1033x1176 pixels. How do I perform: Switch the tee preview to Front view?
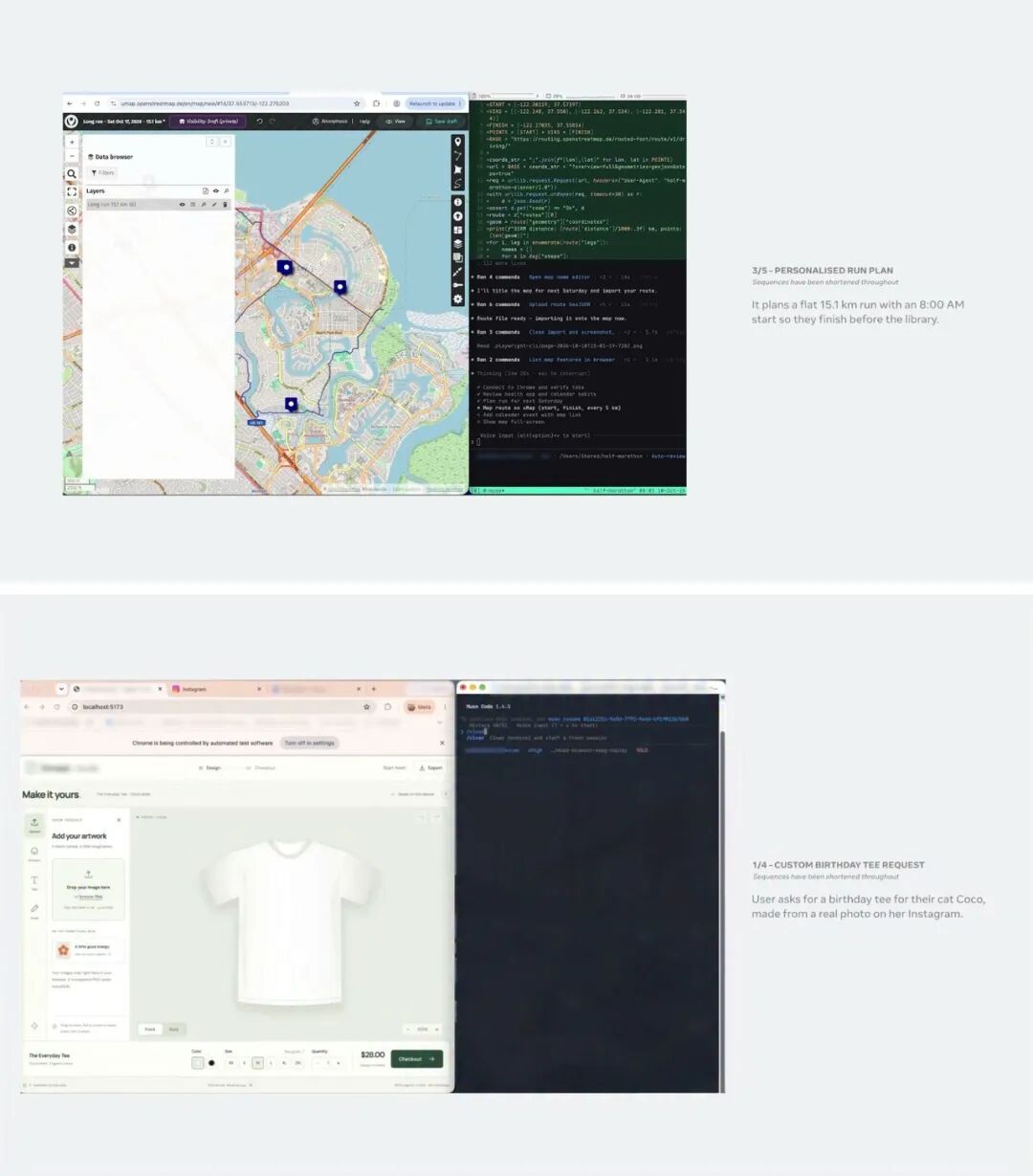tap(150, 1030)
